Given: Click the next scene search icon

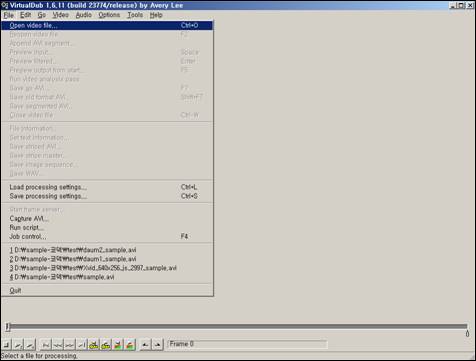Looking at the screenshot, I should point(130,344).
